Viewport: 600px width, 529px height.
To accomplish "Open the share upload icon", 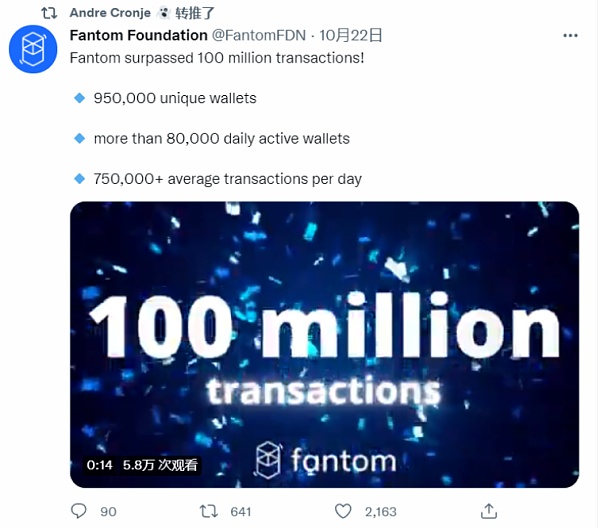I will click(x=489, y=511).
